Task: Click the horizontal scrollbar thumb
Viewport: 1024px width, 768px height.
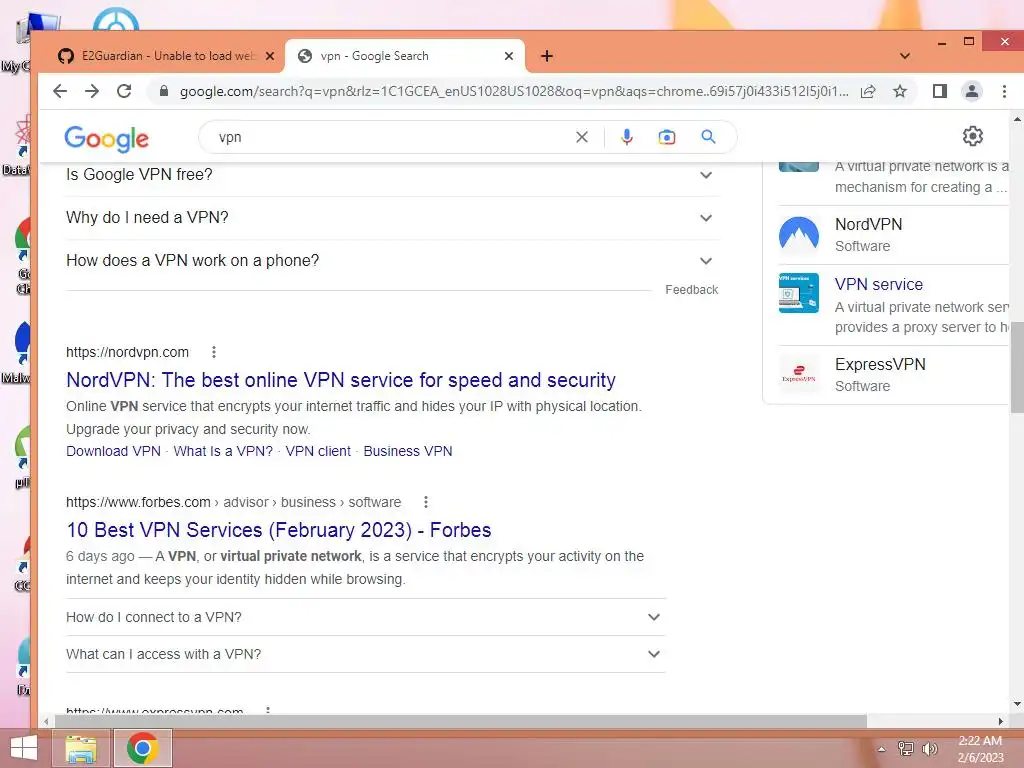Action: pyautogui.click(x=460, y=721)
